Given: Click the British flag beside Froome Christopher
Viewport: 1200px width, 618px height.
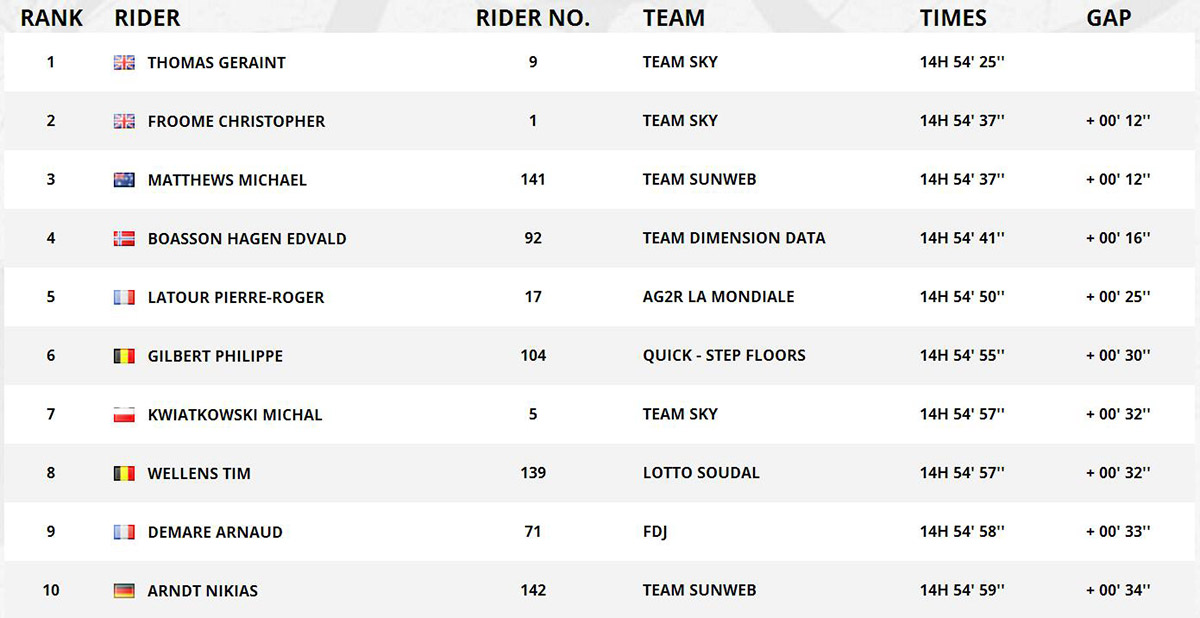Looking at the screenshot, I should pos(124,121).
